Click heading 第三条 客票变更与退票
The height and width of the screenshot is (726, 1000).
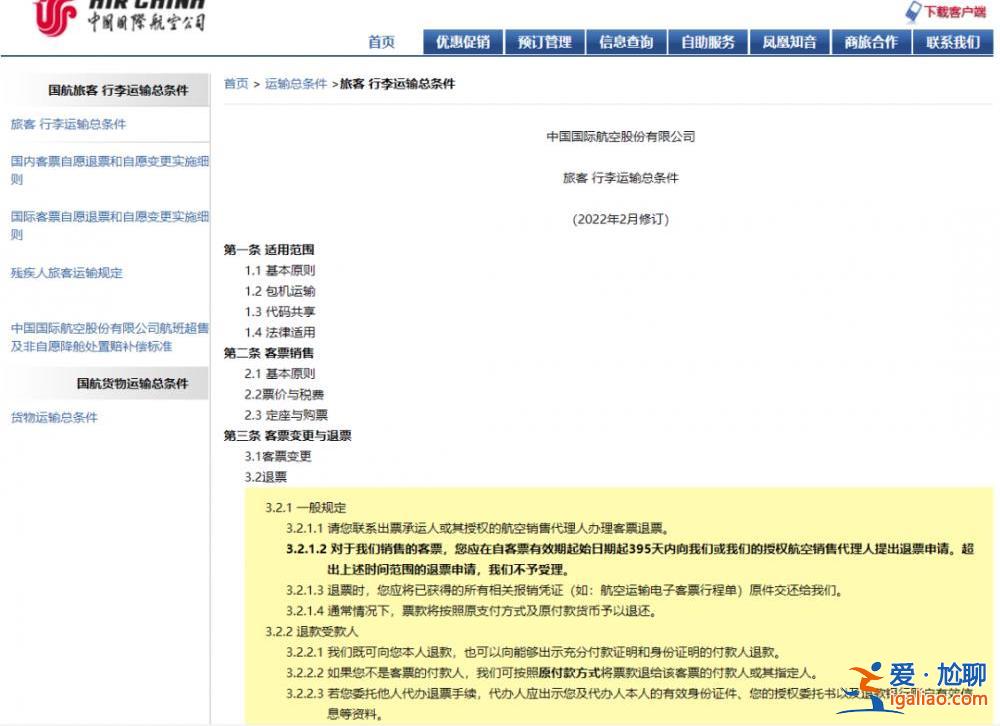pos(287,436)
